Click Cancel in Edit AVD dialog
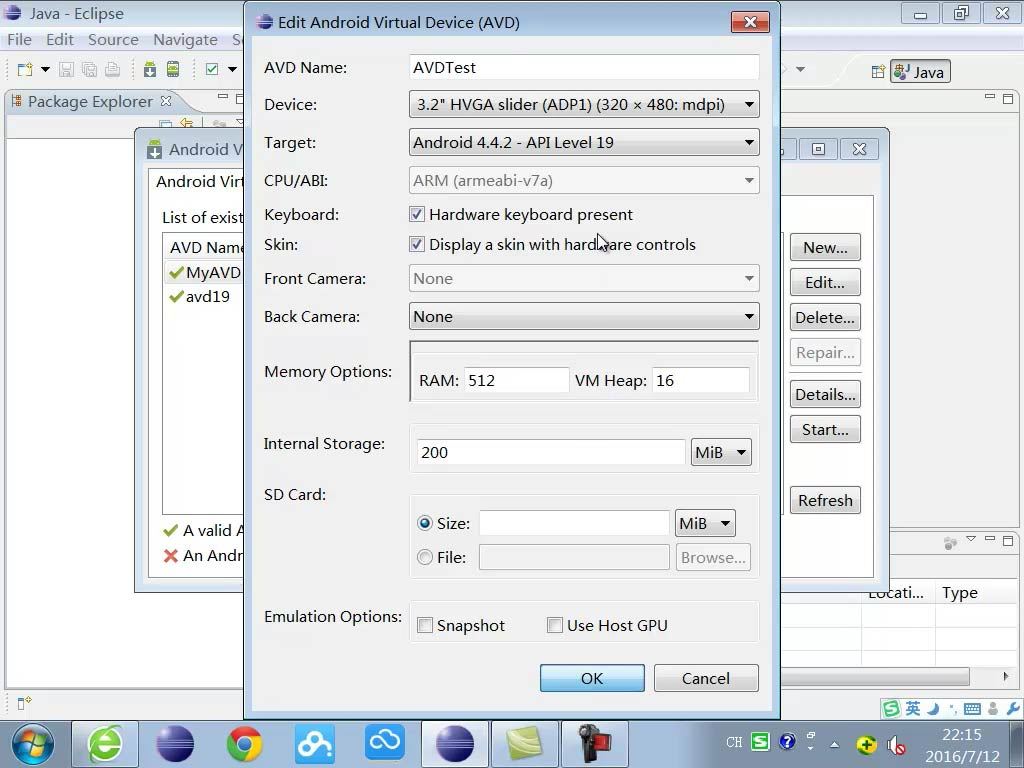The height and width of the screenshot is (768, 1024). (706, 678)
